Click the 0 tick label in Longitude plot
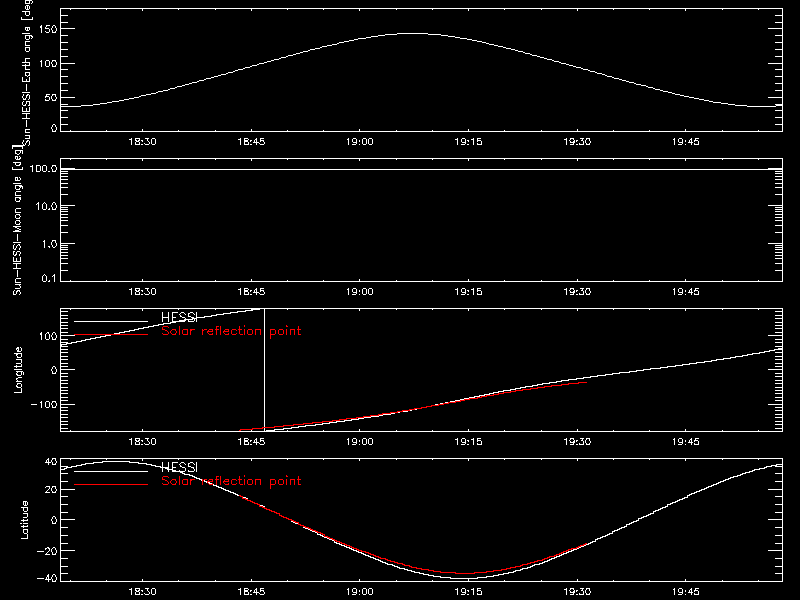800x600 pixels. tap(54, 370)
